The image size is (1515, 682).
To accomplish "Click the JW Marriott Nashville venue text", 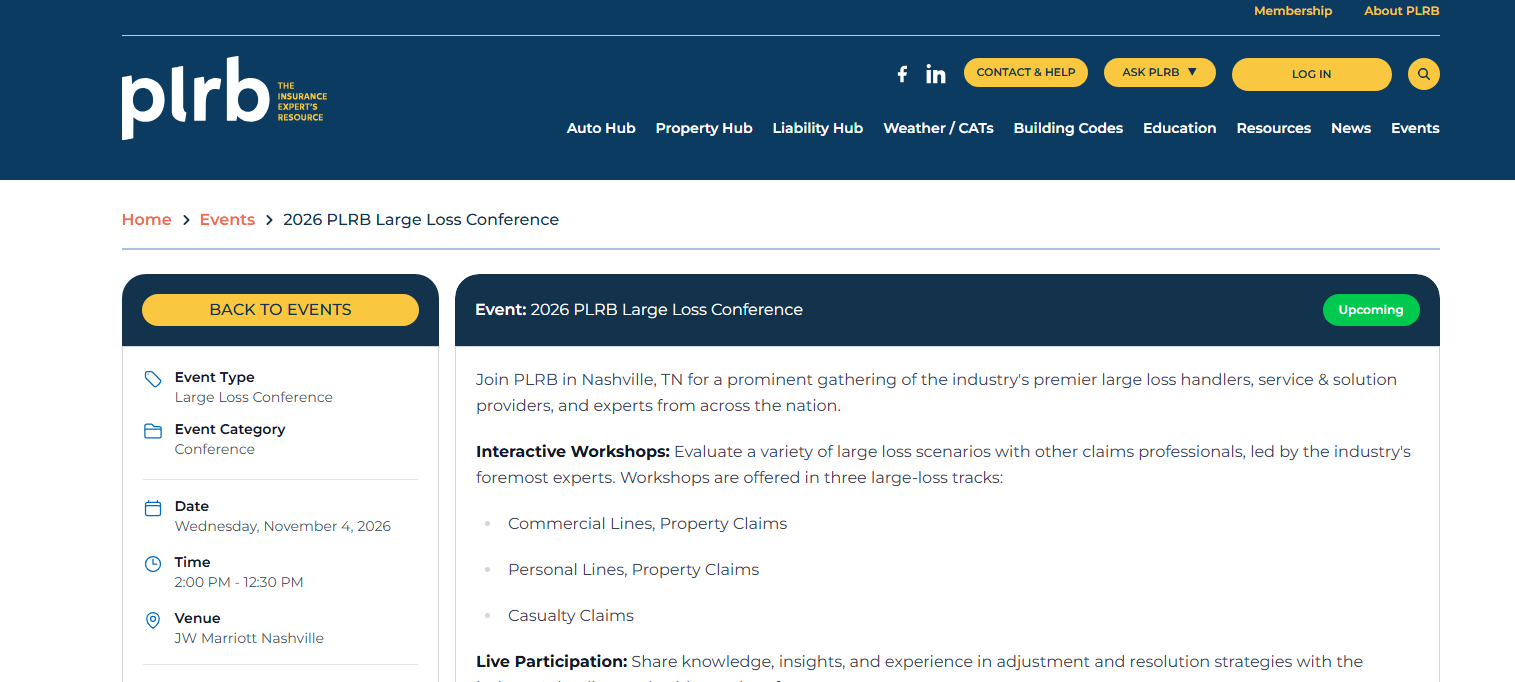I will click(249, 638).
